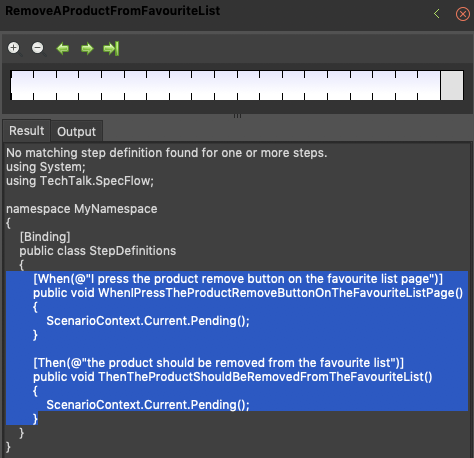Go to previous item with left green arrow
The width and height of the screenshot is (474, 458).
63,49
